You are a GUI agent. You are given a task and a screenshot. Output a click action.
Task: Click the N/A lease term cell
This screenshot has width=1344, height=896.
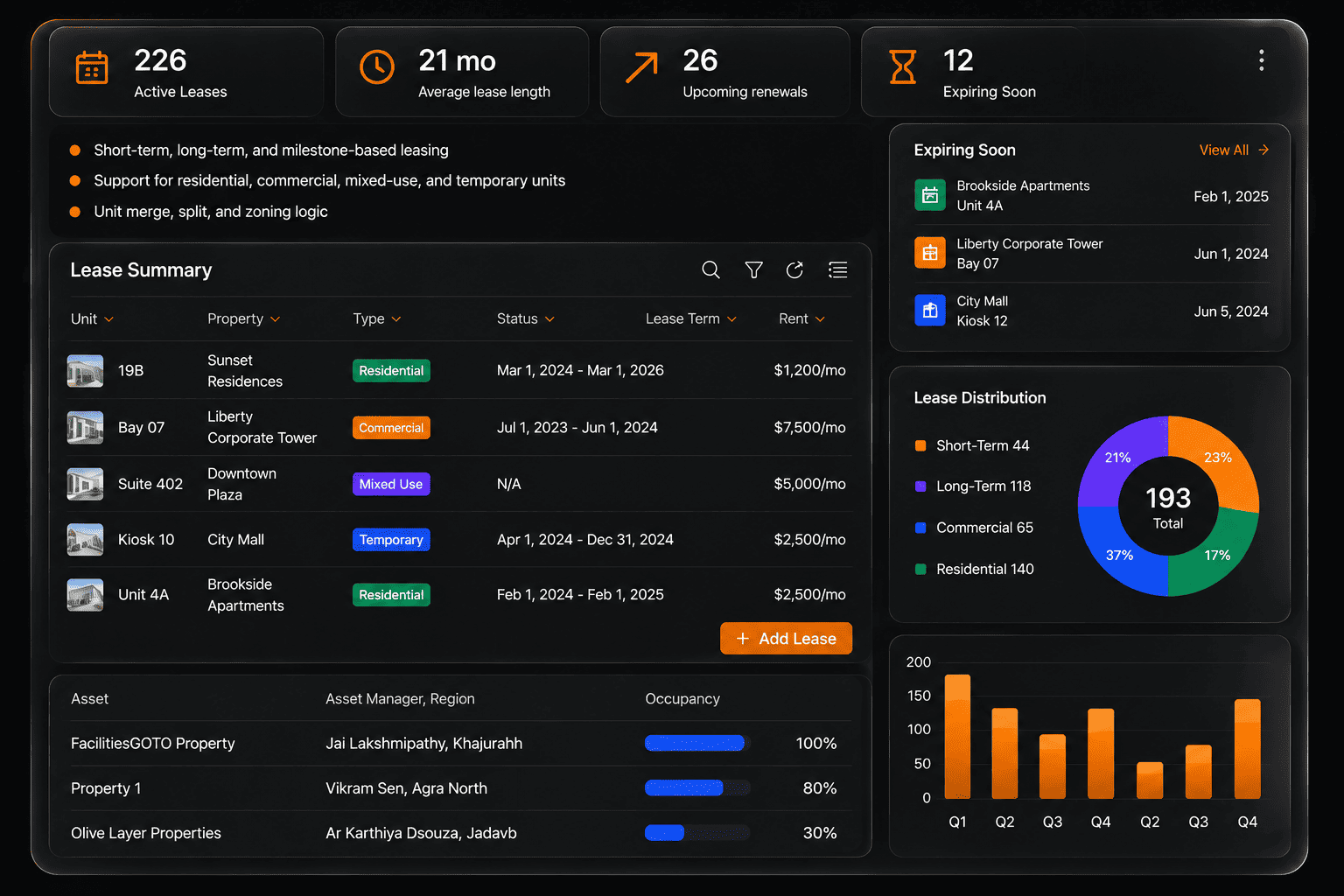coord(509,484)
